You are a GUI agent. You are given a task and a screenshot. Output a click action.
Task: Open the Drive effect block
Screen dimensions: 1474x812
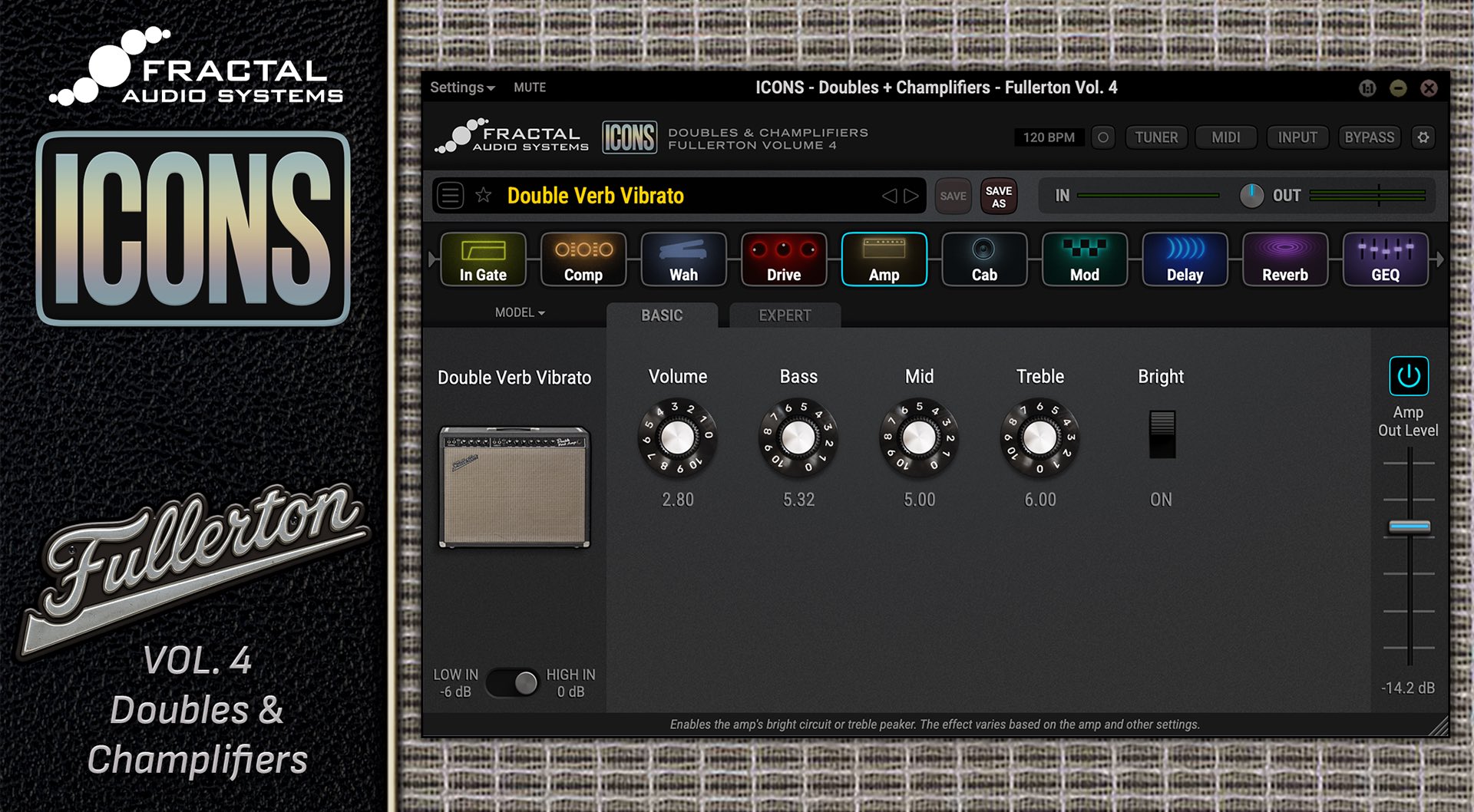[784, 259]
